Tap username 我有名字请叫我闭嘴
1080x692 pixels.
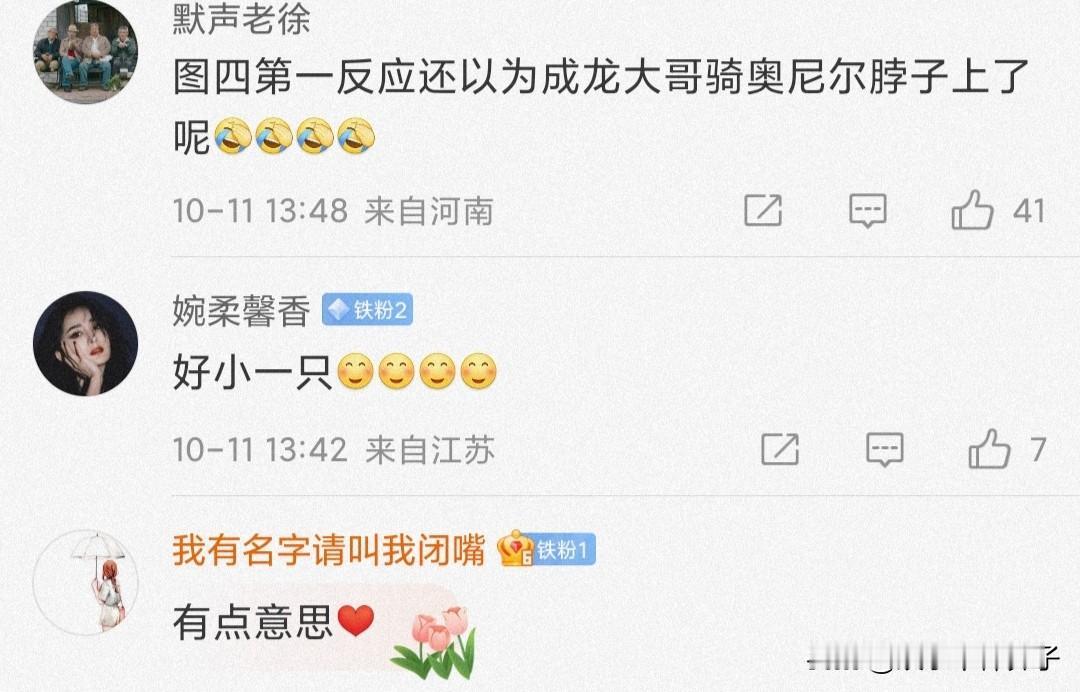pyautogui.click(x=329, y=549)
